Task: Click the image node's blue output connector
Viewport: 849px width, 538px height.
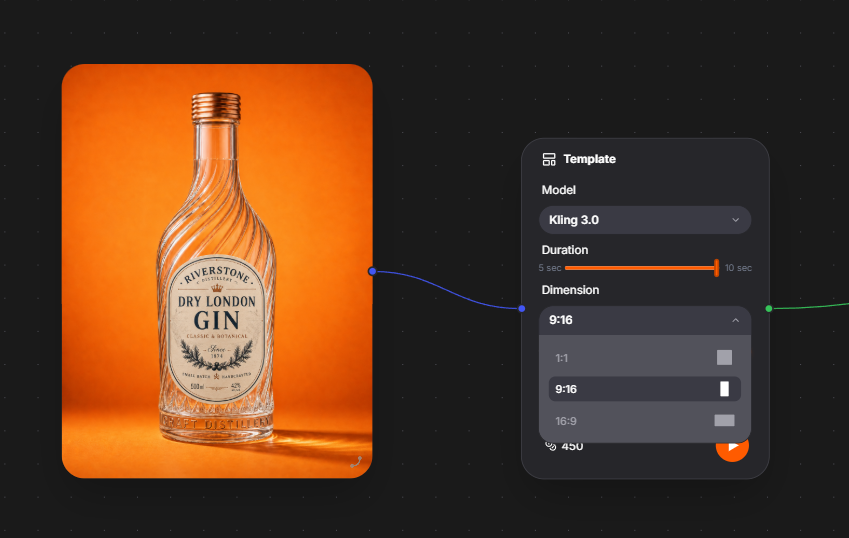Action: [372, 271]
